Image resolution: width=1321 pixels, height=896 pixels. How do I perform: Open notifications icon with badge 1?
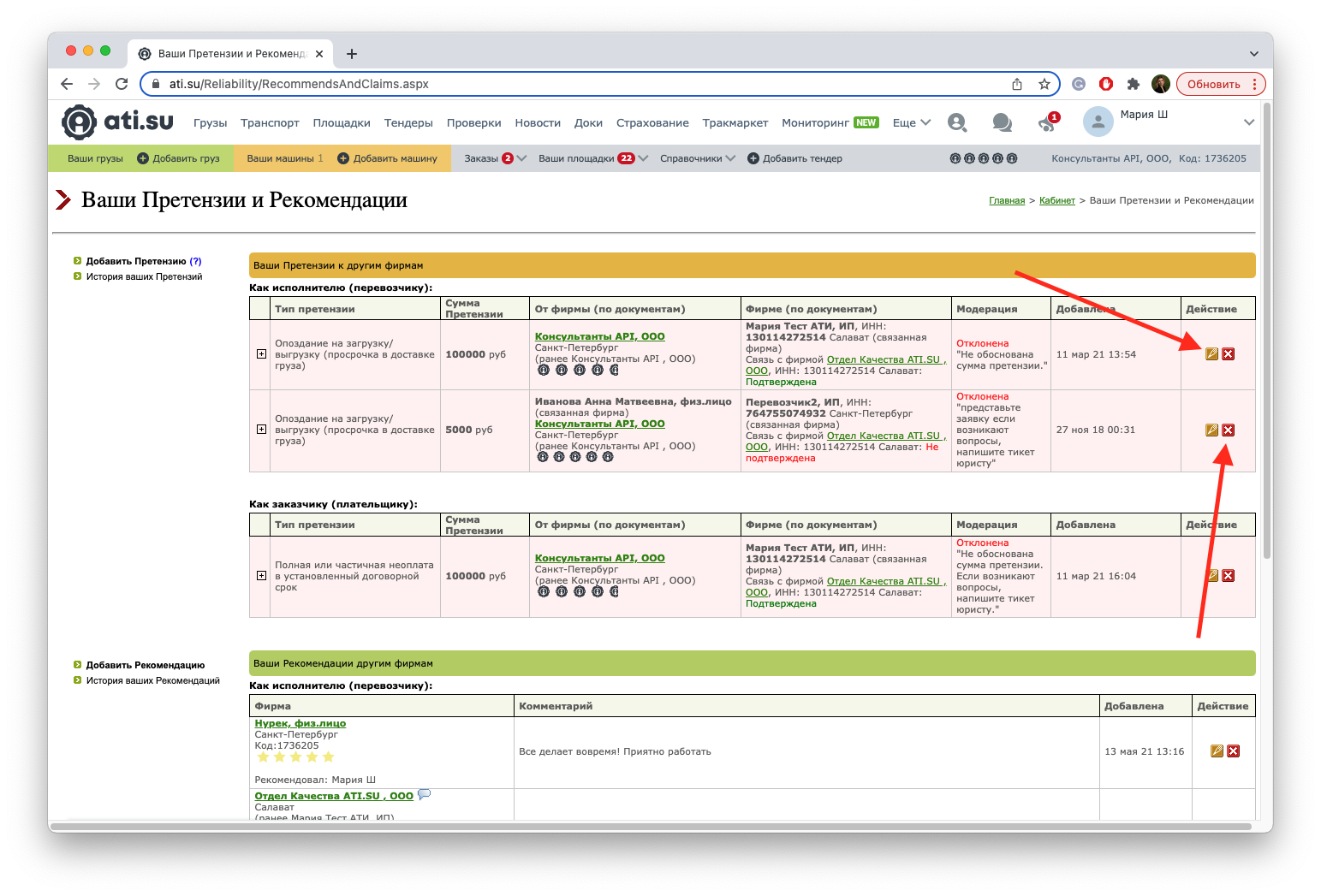[x=1047, y=122]
